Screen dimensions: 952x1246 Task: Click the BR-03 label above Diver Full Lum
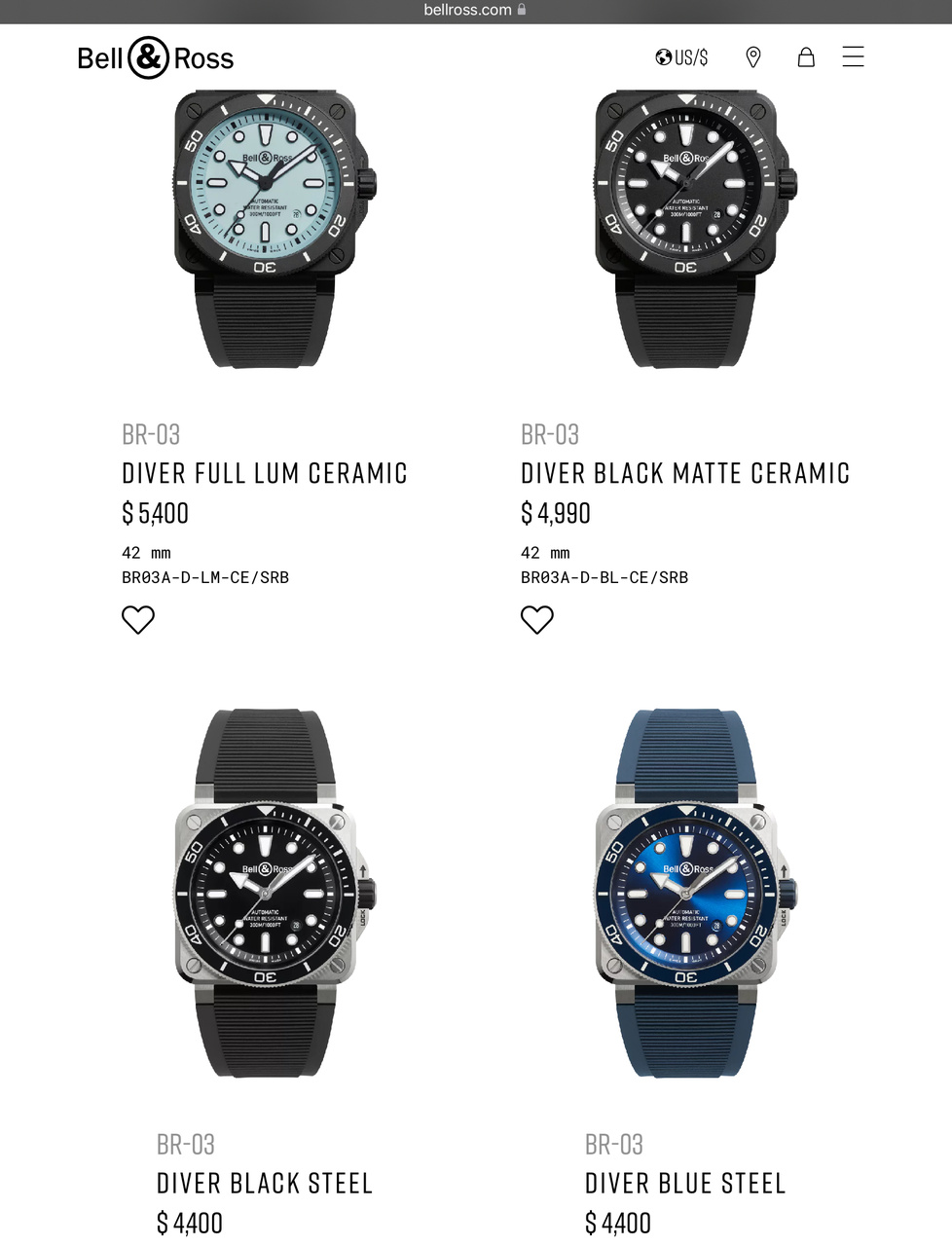[151, 434]
